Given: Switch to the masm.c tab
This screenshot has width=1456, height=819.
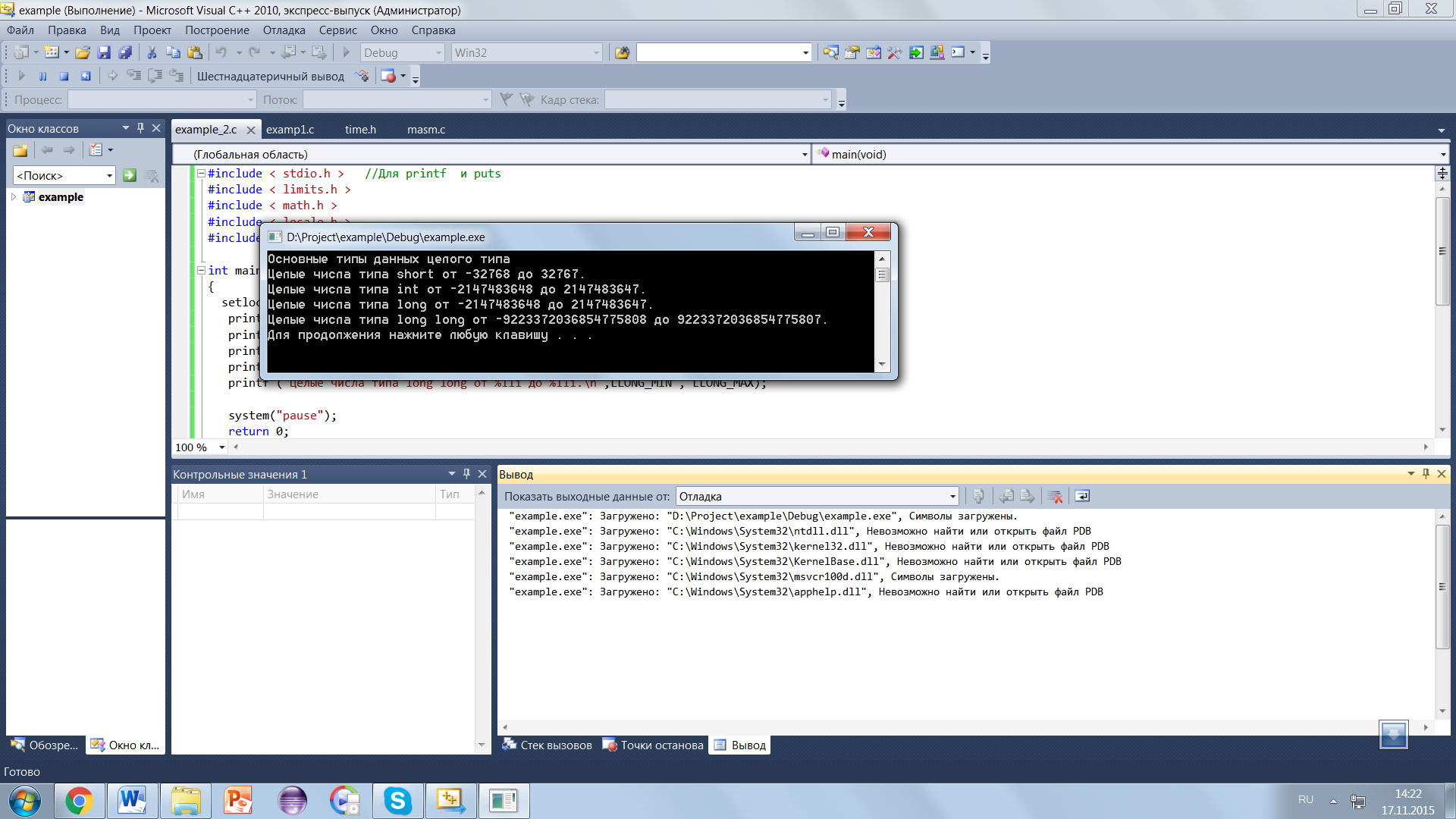Looking at the screenshot, I should coord(426,130).
